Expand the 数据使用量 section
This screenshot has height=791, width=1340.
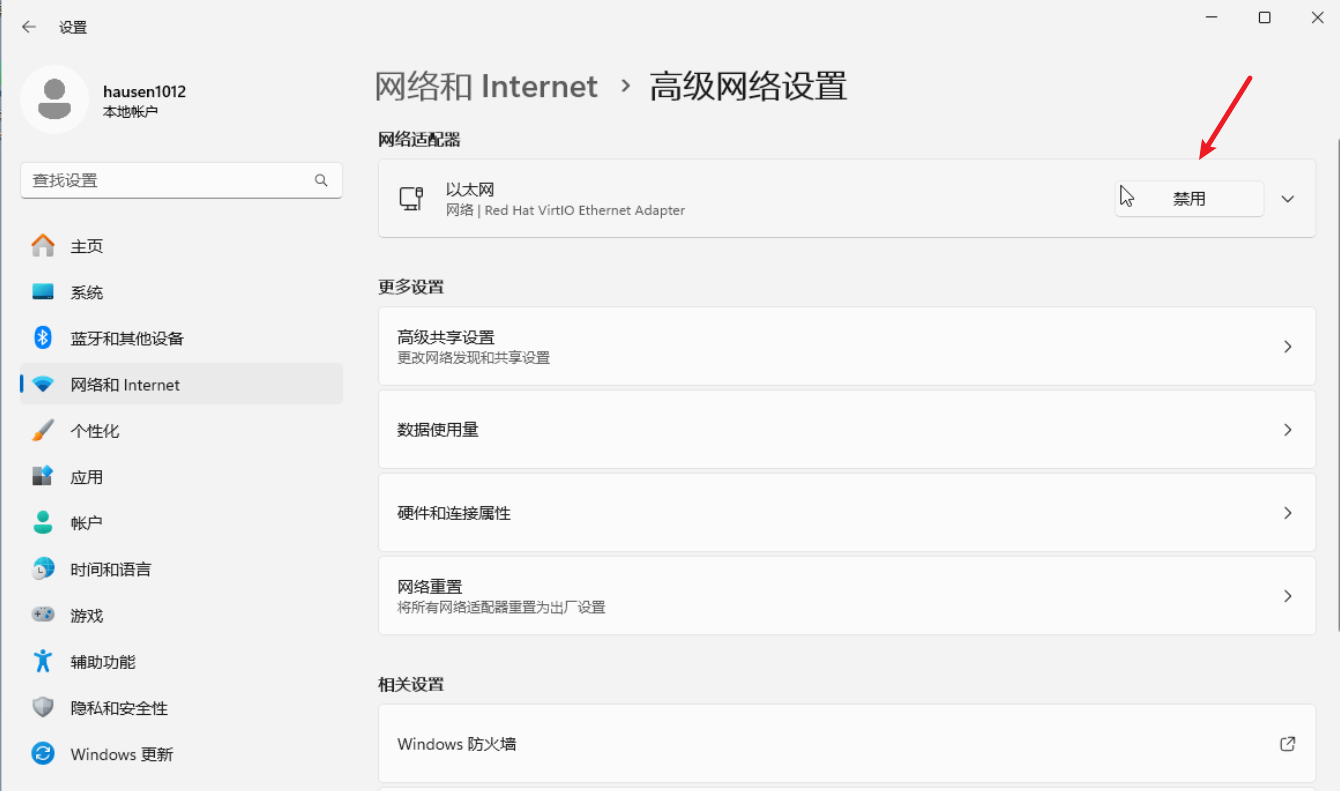tap(1288, 429)
